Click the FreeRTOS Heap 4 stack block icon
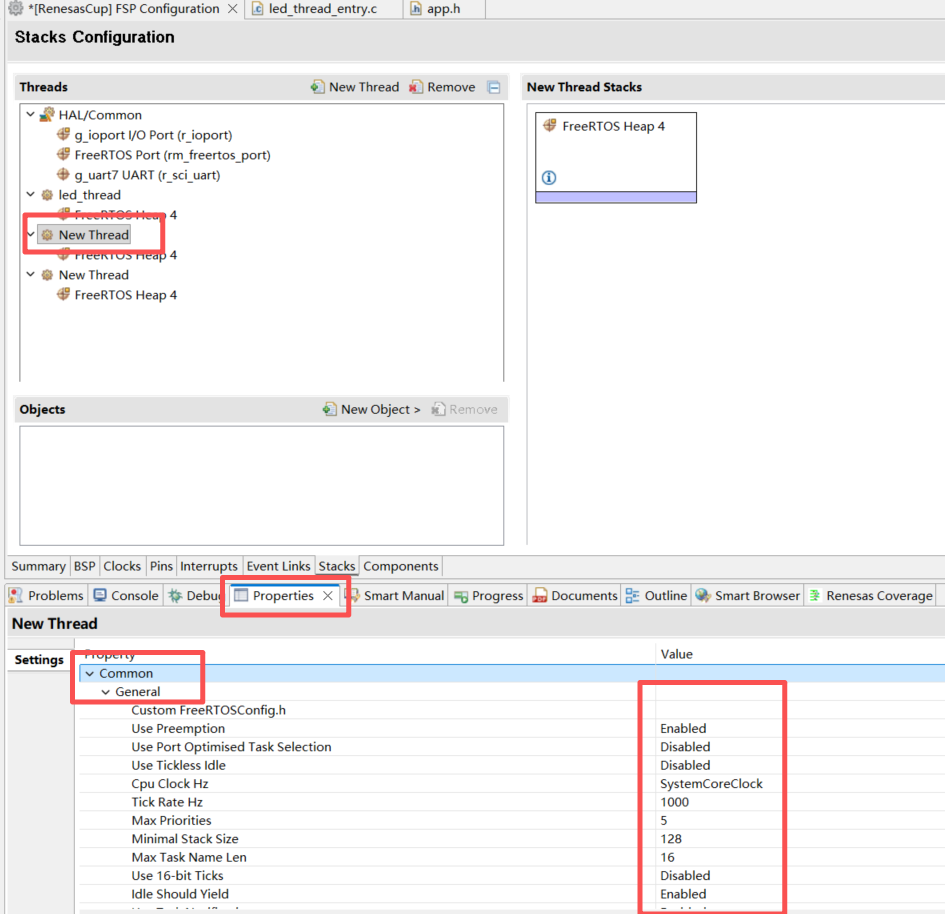The image size is (945, 914). tap(550, 125)
